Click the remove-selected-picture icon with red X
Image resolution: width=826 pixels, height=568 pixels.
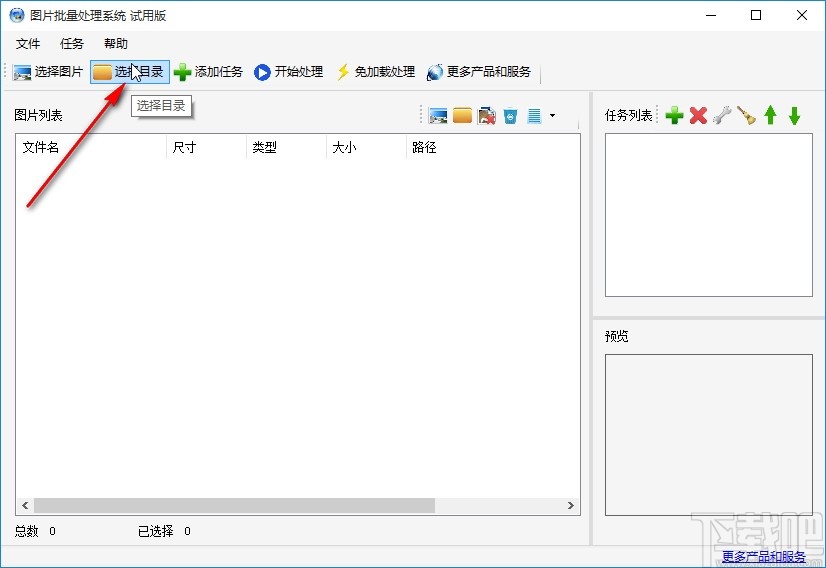486,115
